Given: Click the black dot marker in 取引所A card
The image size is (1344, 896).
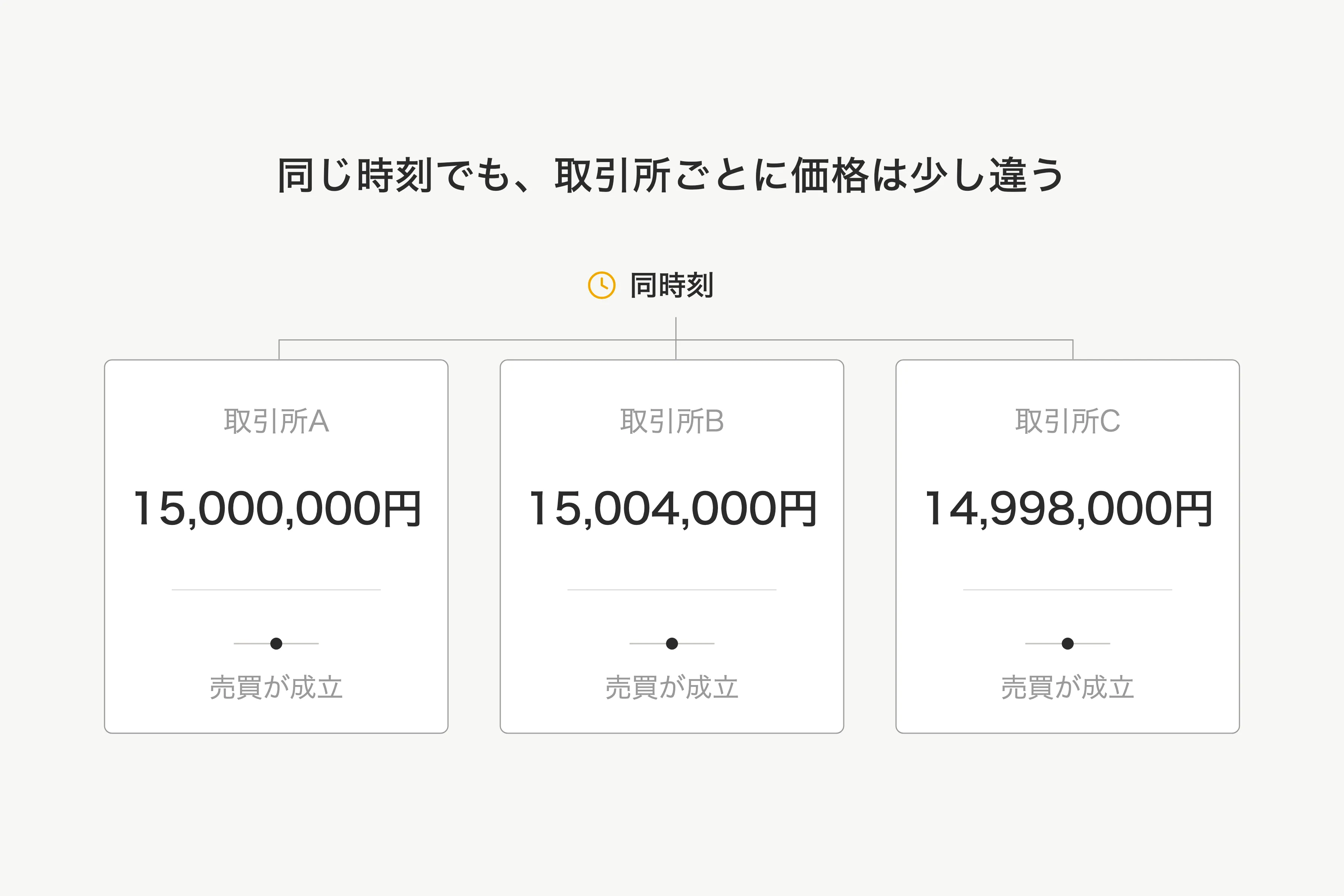Looking at the screenshot, I should [276, 643].
